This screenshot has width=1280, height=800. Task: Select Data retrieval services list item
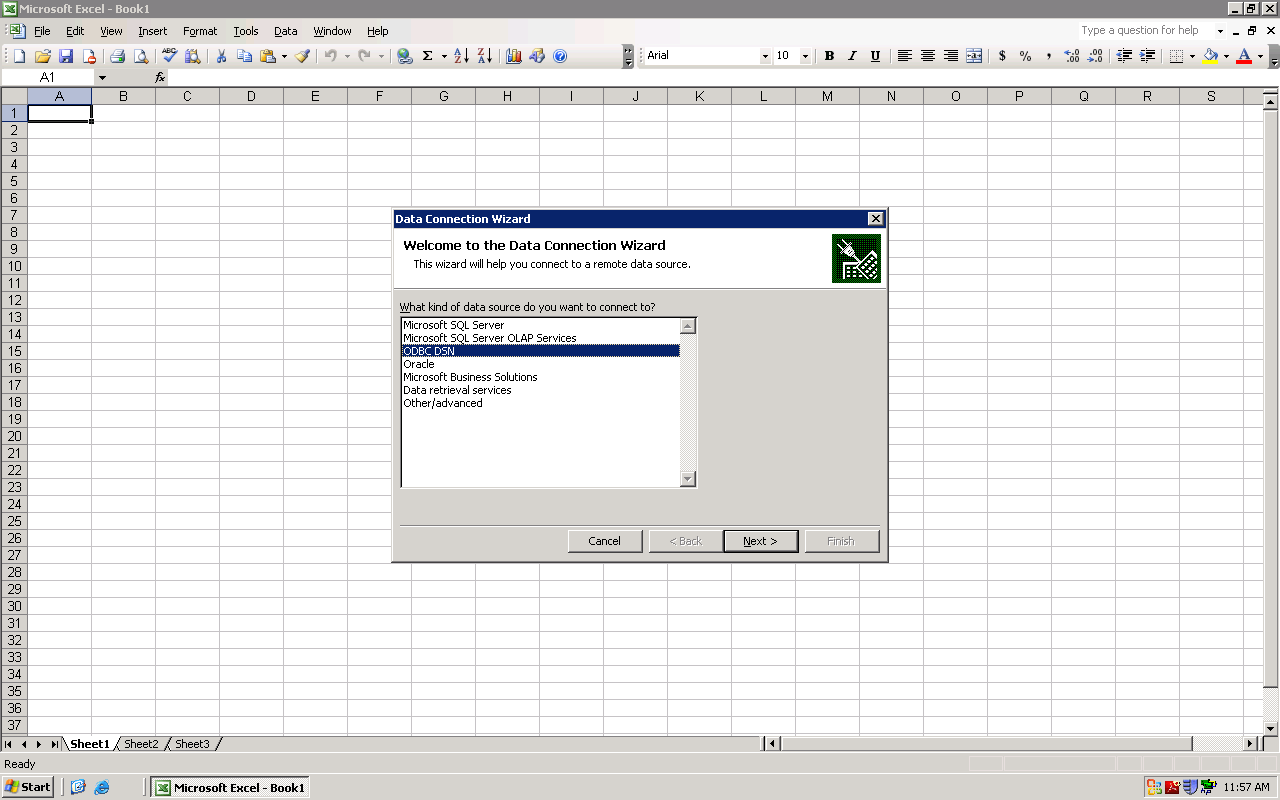pyautogui.click(x=540, y=390)
